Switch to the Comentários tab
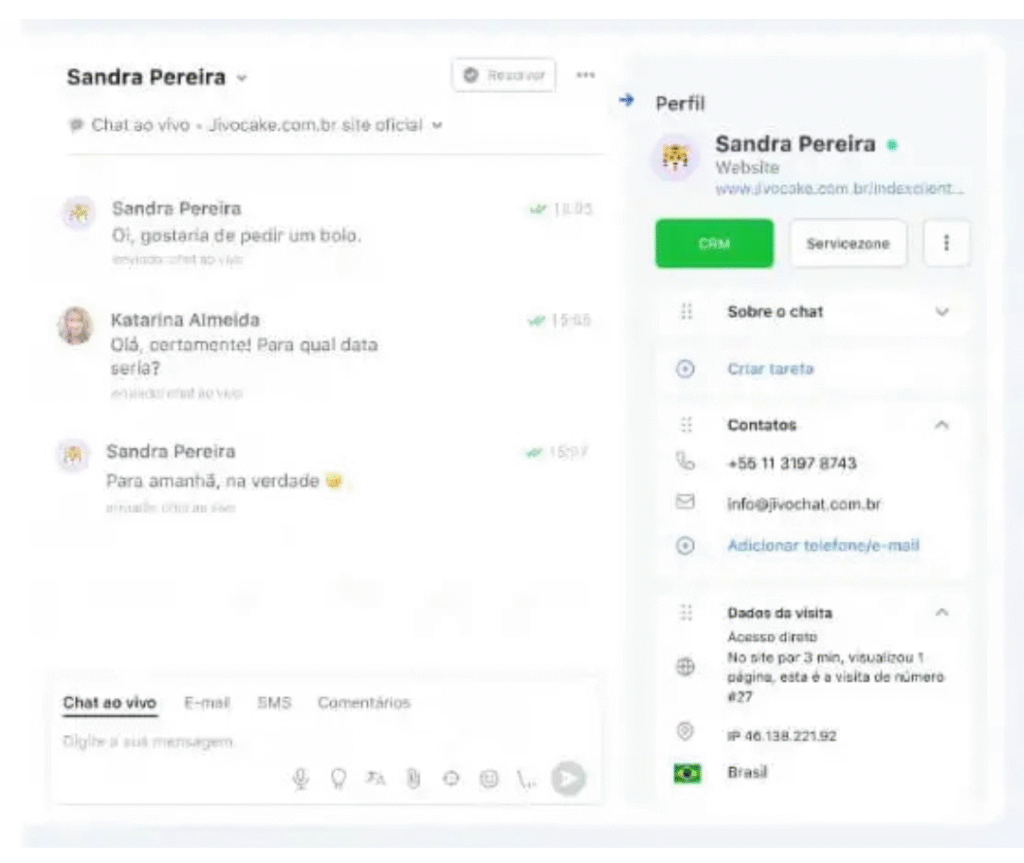 click(364, 703)
